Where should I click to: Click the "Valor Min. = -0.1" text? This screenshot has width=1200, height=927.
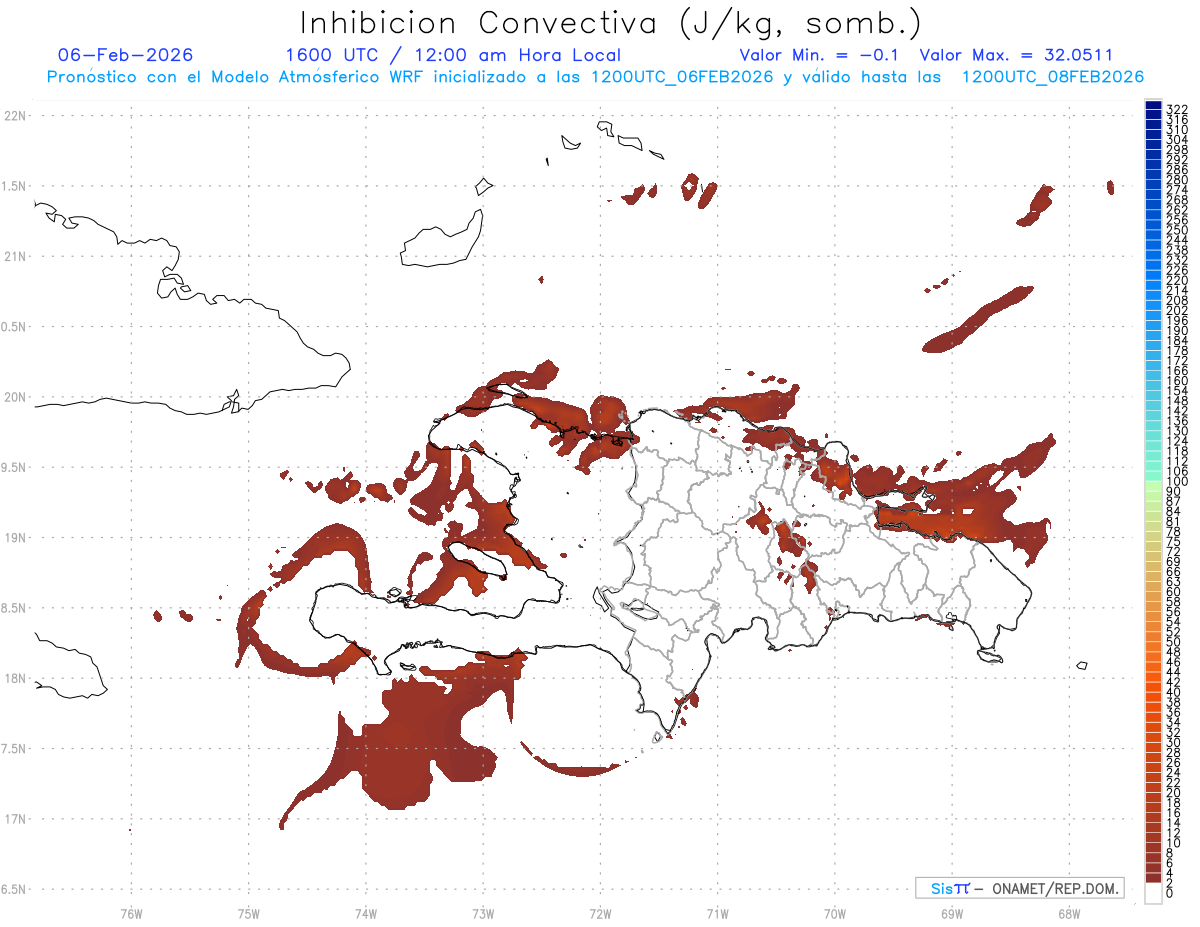[x=821, y=55]
